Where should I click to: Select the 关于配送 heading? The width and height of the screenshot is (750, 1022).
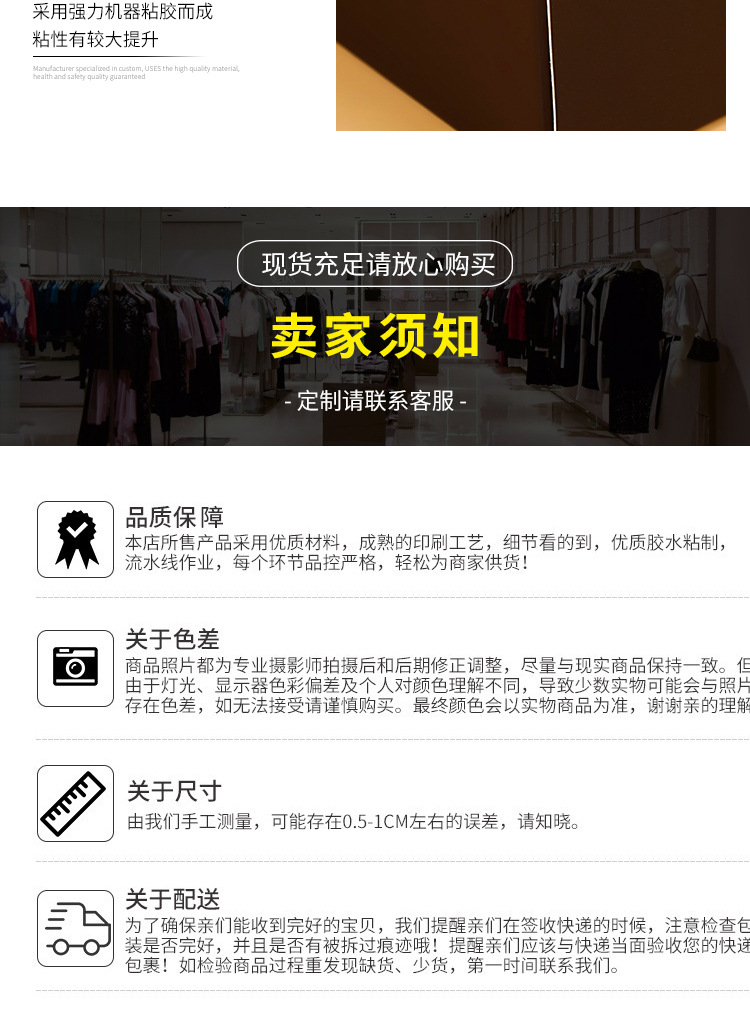pyautogui.click(x=173, y=899)
